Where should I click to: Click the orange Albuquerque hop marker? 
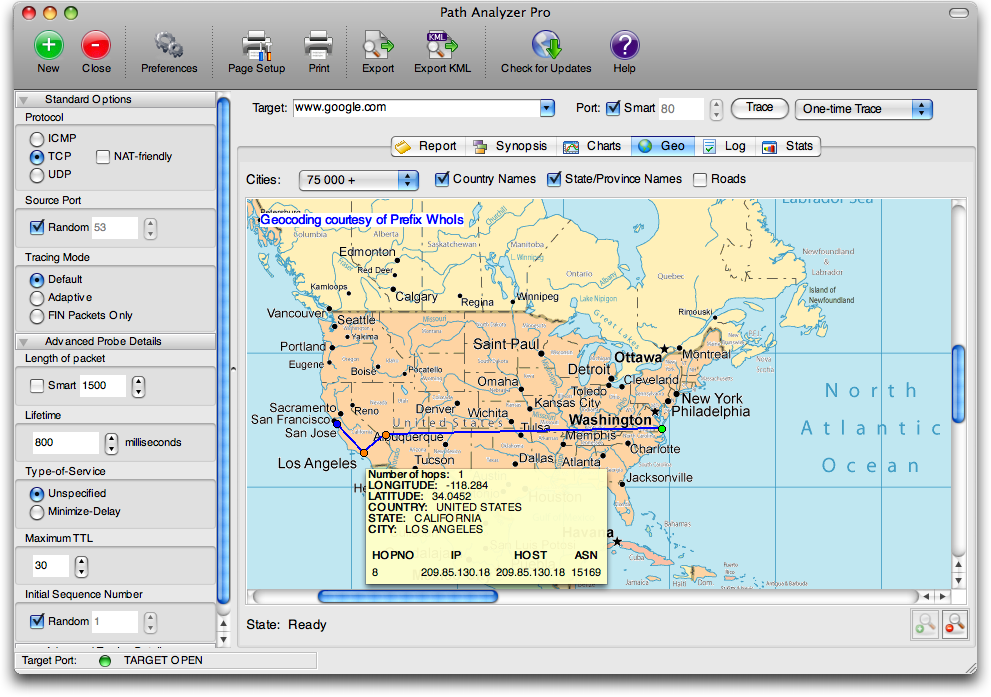(x=386, y=435)
